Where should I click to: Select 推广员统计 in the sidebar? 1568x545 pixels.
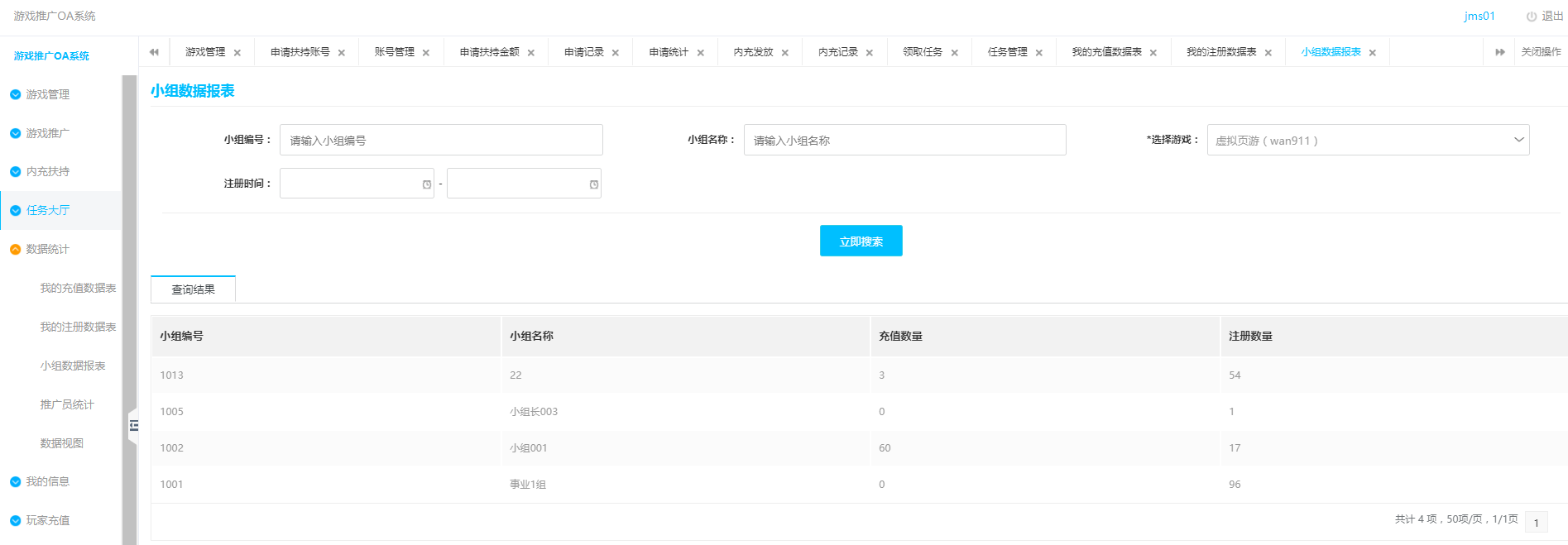coord(67,404)
